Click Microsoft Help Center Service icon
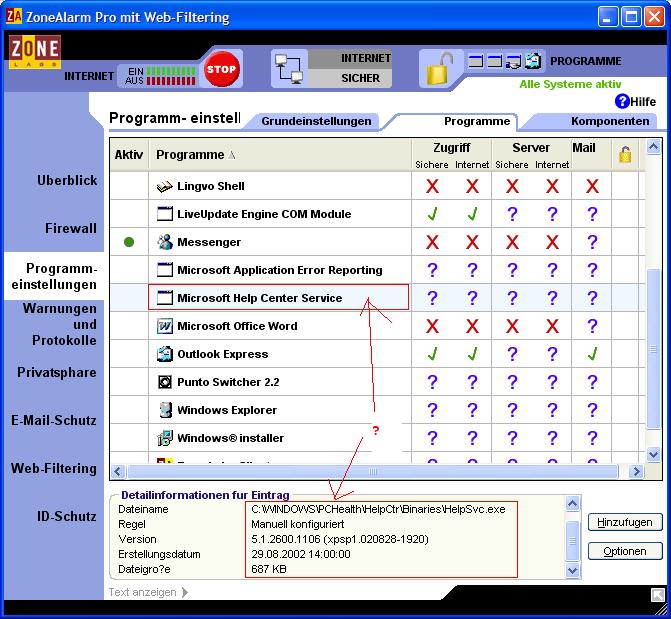This screenshot has width=671, height=619. pos(164,298)
